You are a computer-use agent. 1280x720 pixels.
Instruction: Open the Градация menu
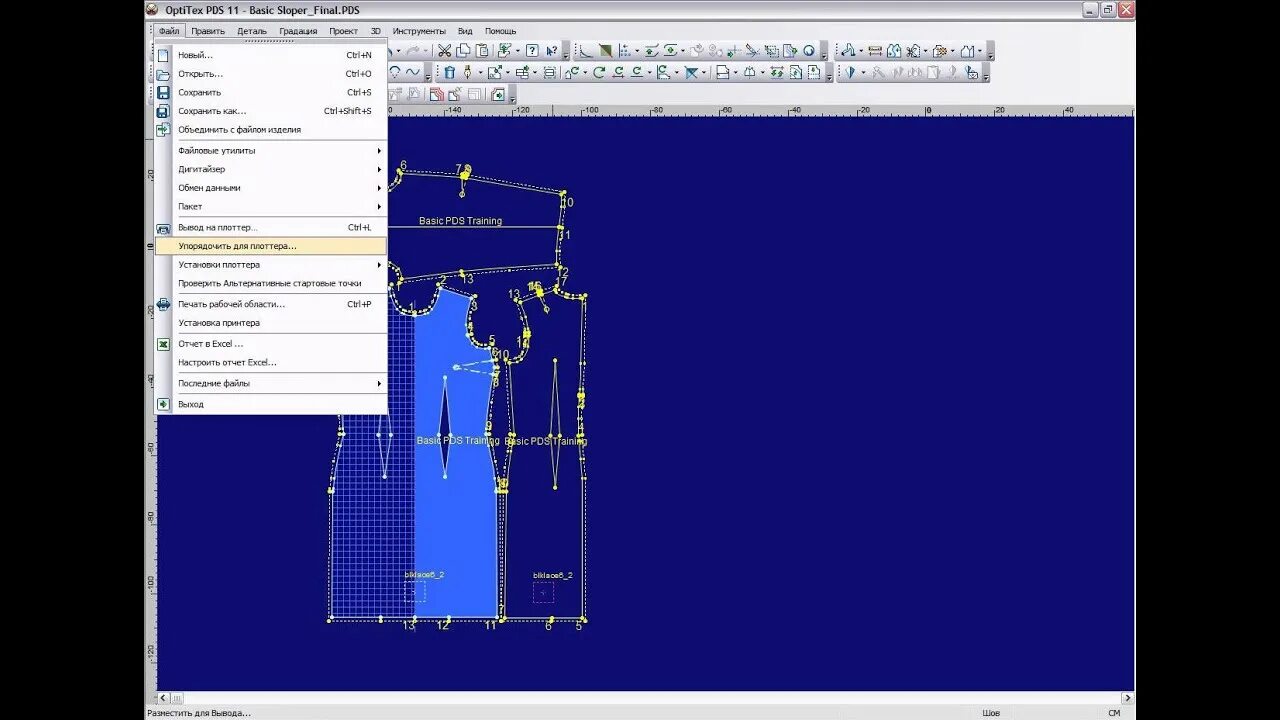click(x=298, y=31)
